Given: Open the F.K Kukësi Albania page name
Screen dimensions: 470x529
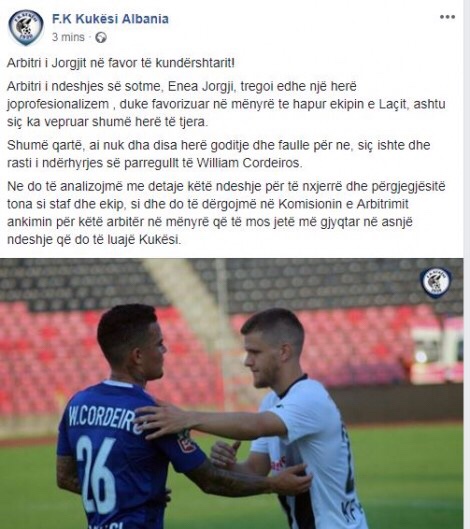Looking at the screenshot, I should [x=110, y=19].
